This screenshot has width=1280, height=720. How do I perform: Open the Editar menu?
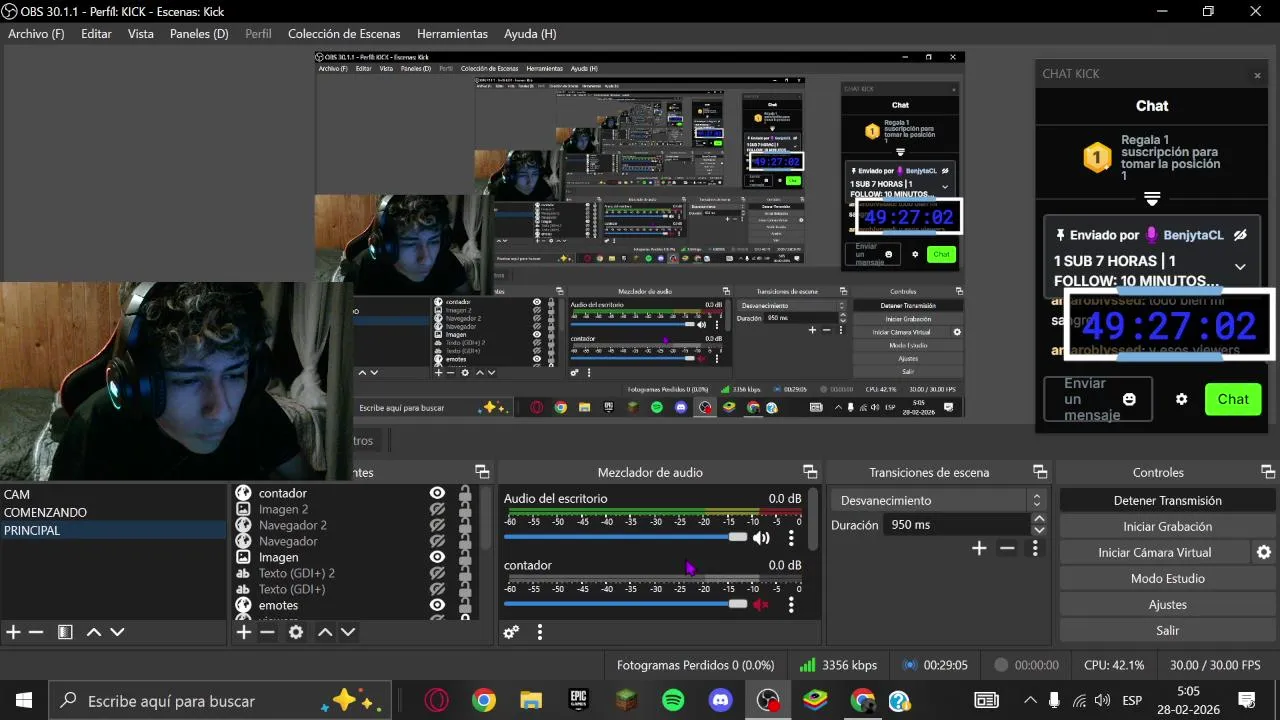pos(96,34)
